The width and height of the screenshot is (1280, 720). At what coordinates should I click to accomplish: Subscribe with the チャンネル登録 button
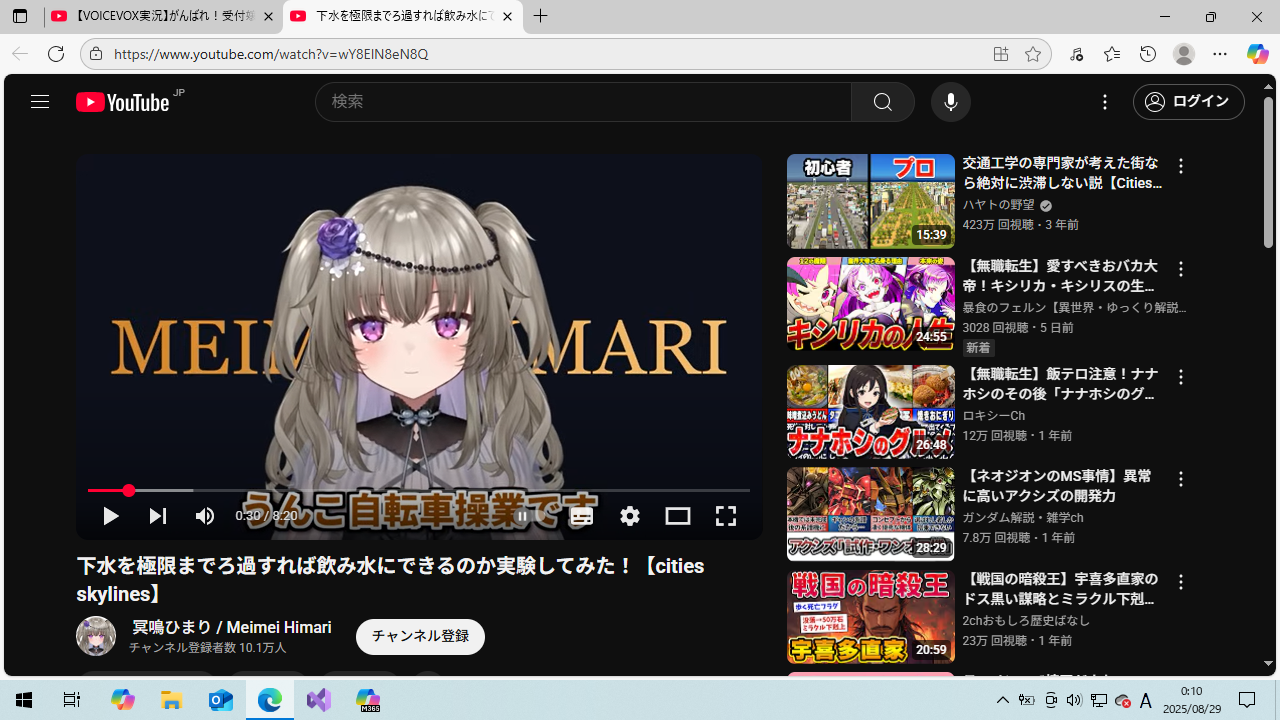(x=420, y=637)
